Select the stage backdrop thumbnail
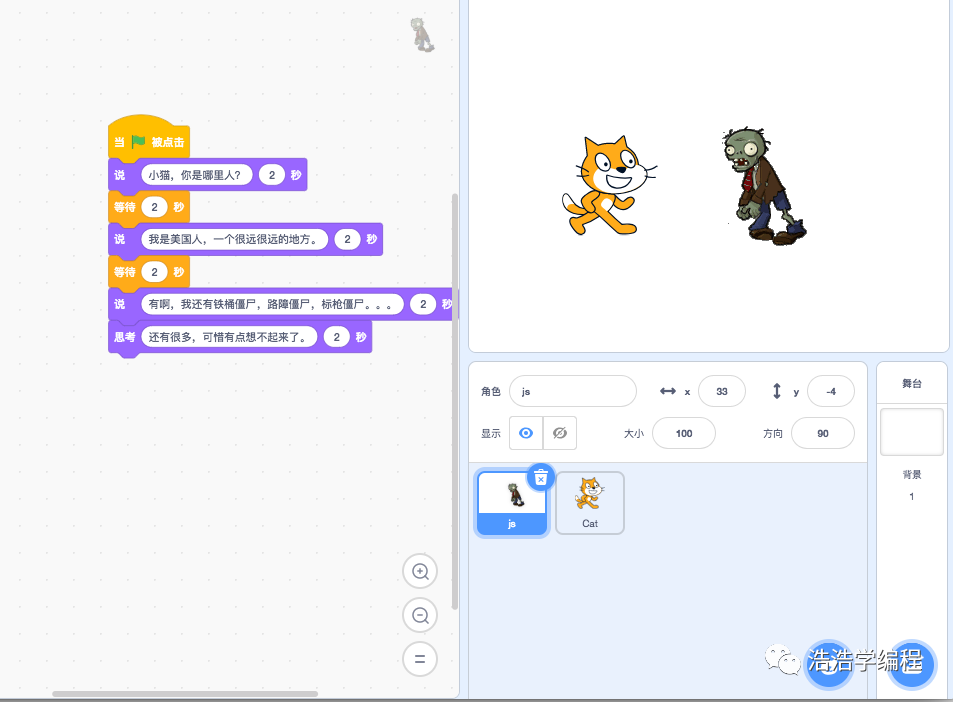 (912, 432)
